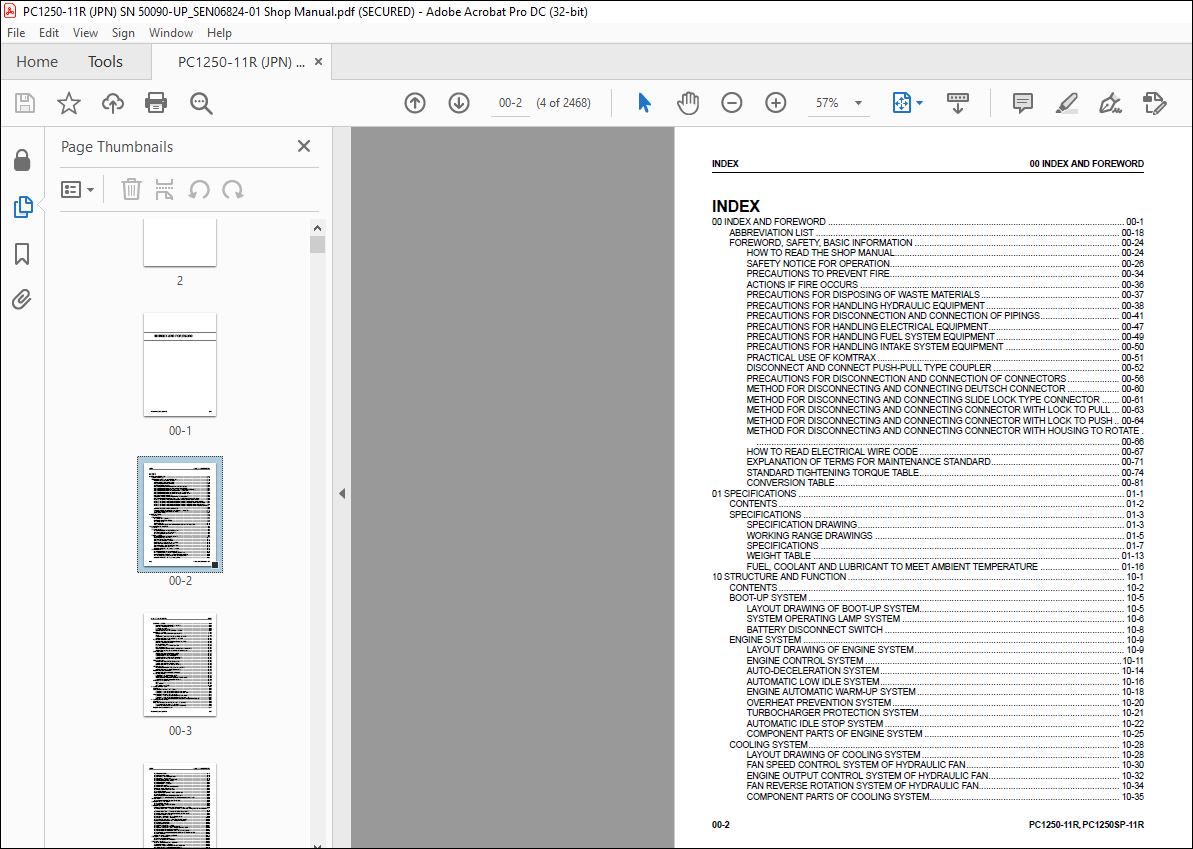
Task: Open the Stamp tool icon
Action: pos(1154,103)
